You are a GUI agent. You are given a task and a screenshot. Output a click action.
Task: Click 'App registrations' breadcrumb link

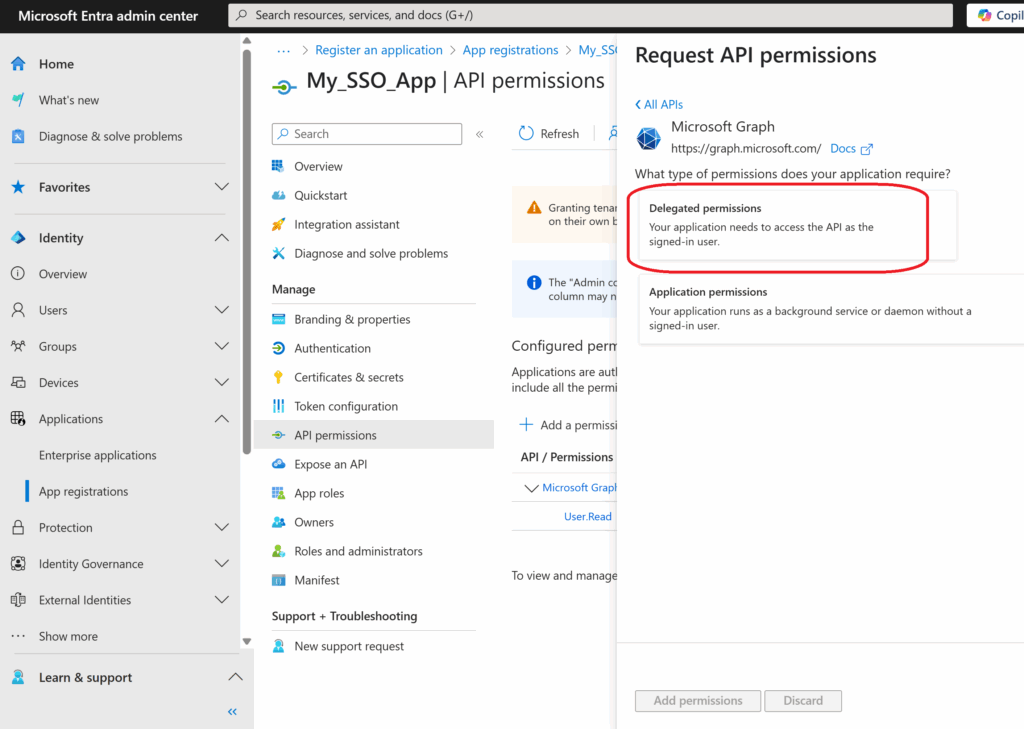coord(511,50)
